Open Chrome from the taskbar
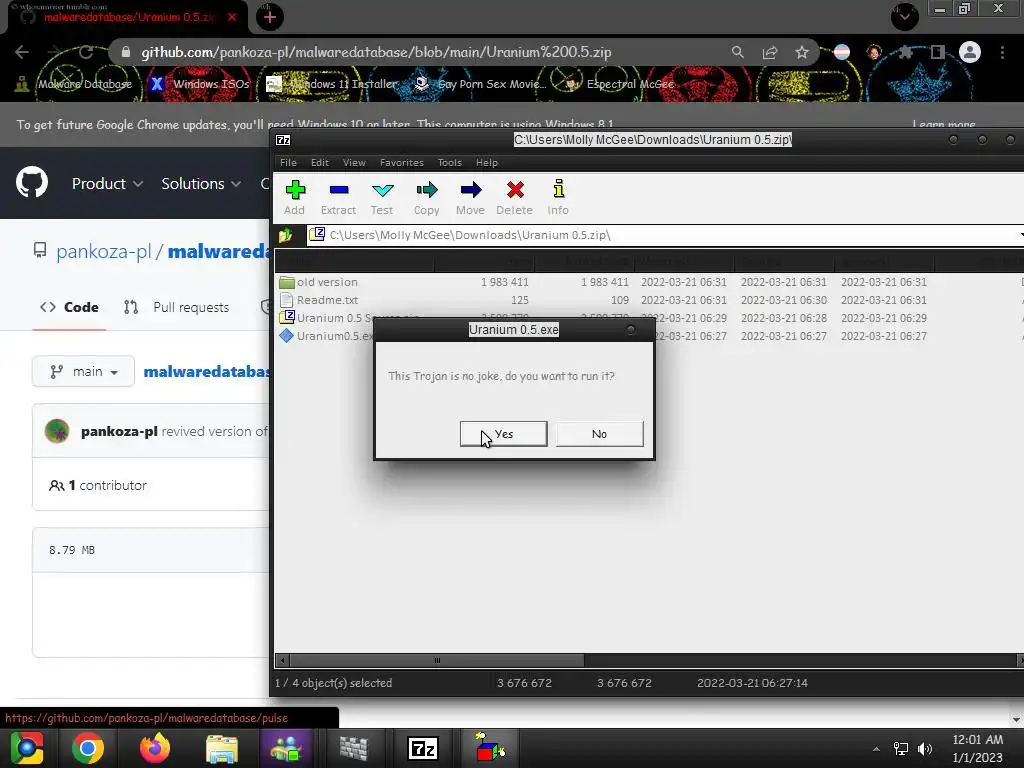This screenshot has height=768, width=1024. pos(88,748)
